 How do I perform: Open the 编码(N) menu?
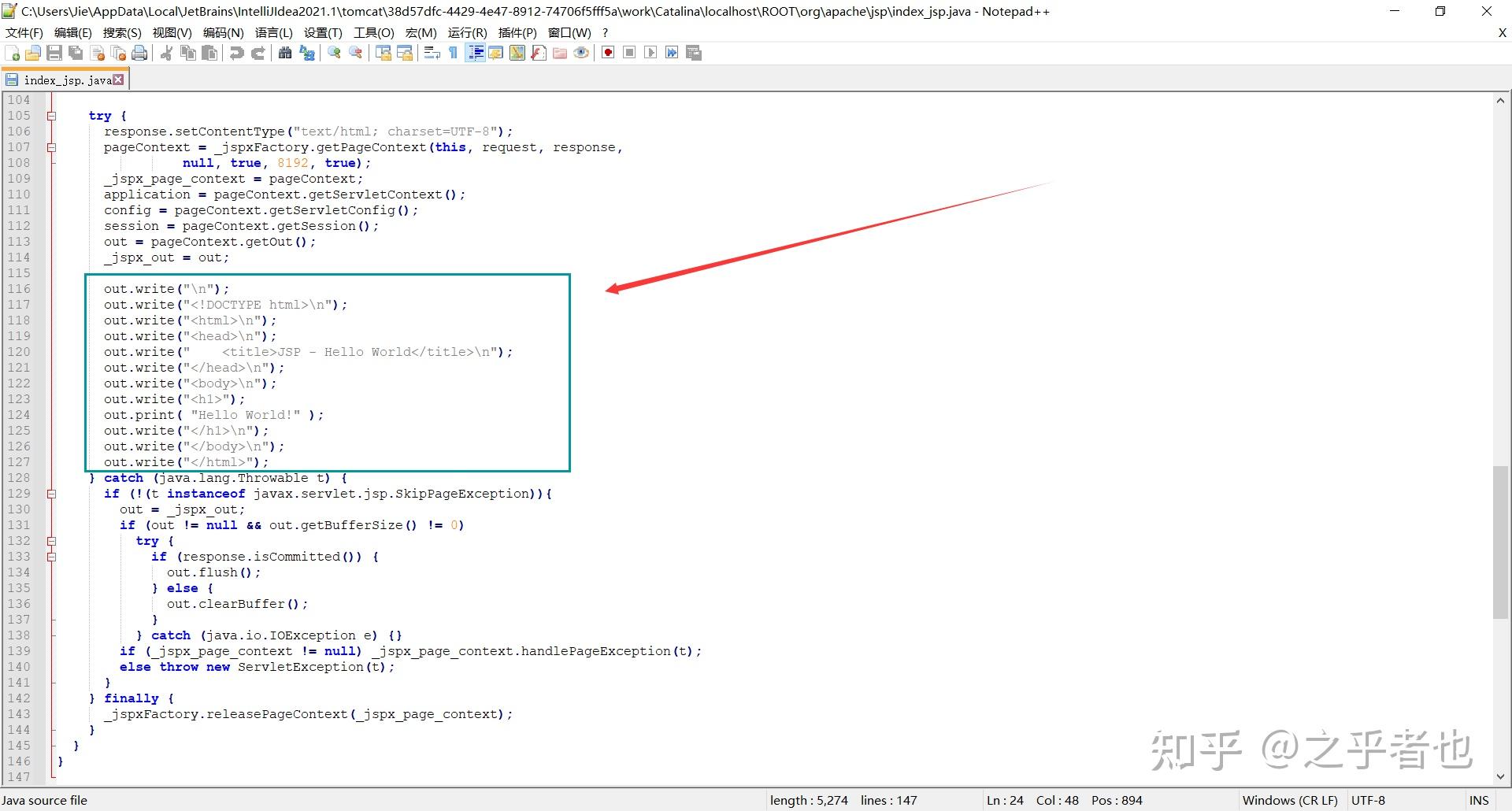(224, 32)
